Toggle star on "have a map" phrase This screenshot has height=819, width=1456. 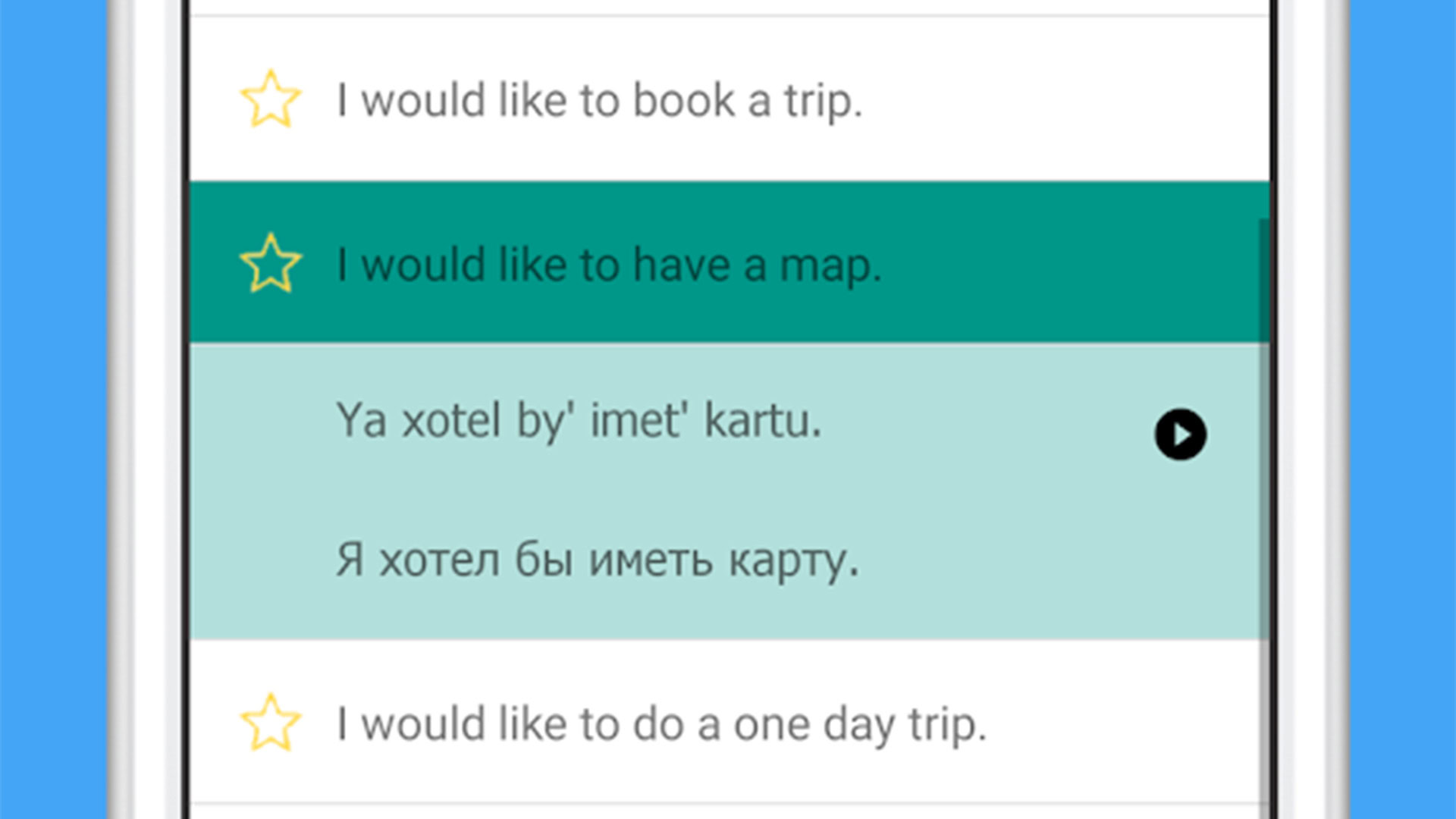(270, 263)
